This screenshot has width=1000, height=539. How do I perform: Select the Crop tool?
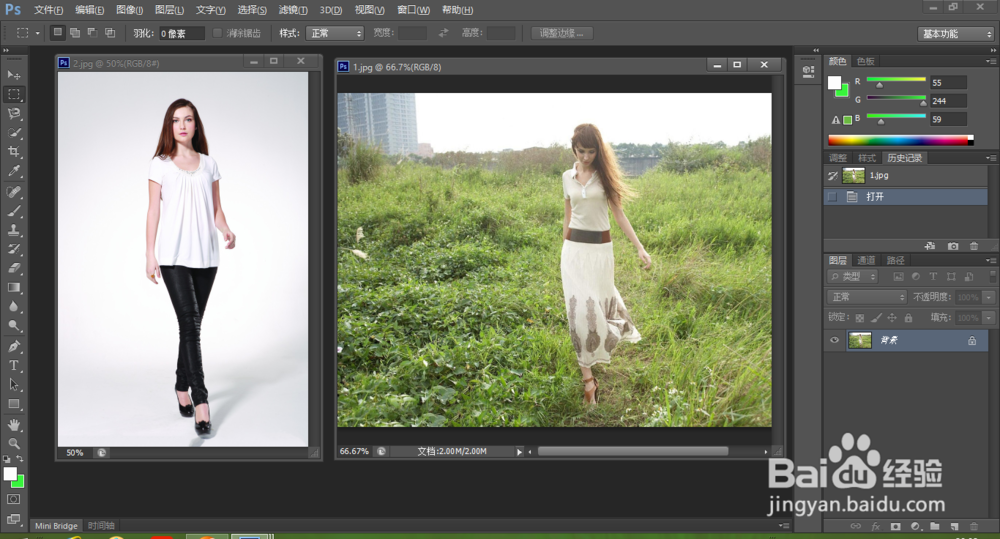[13, 152]
